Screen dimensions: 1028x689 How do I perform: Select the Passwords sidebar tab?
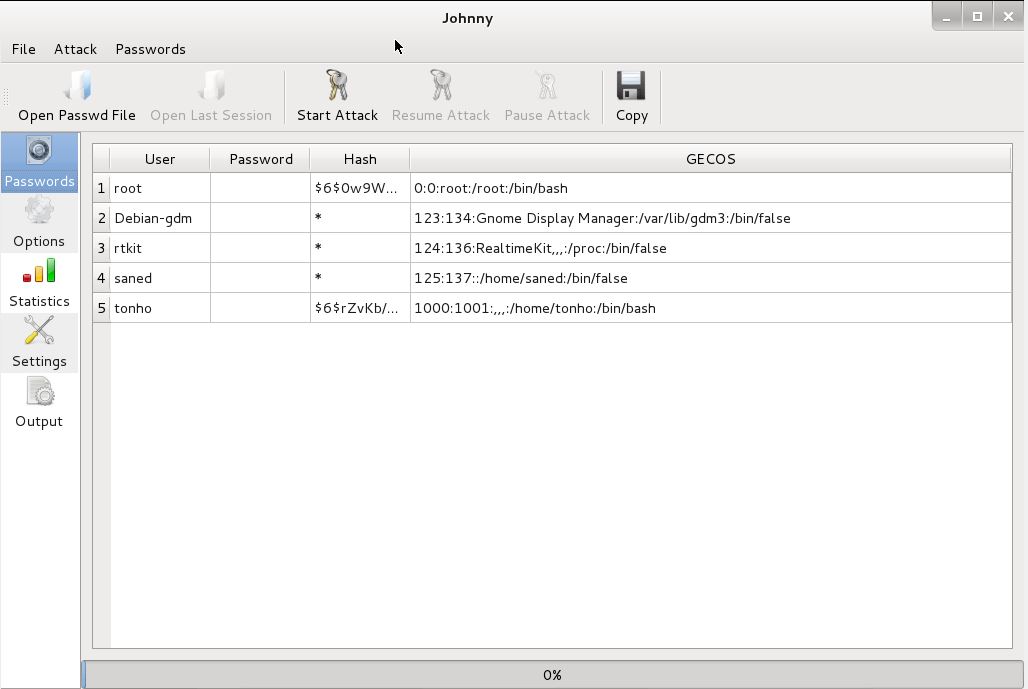tap(39, 162)
